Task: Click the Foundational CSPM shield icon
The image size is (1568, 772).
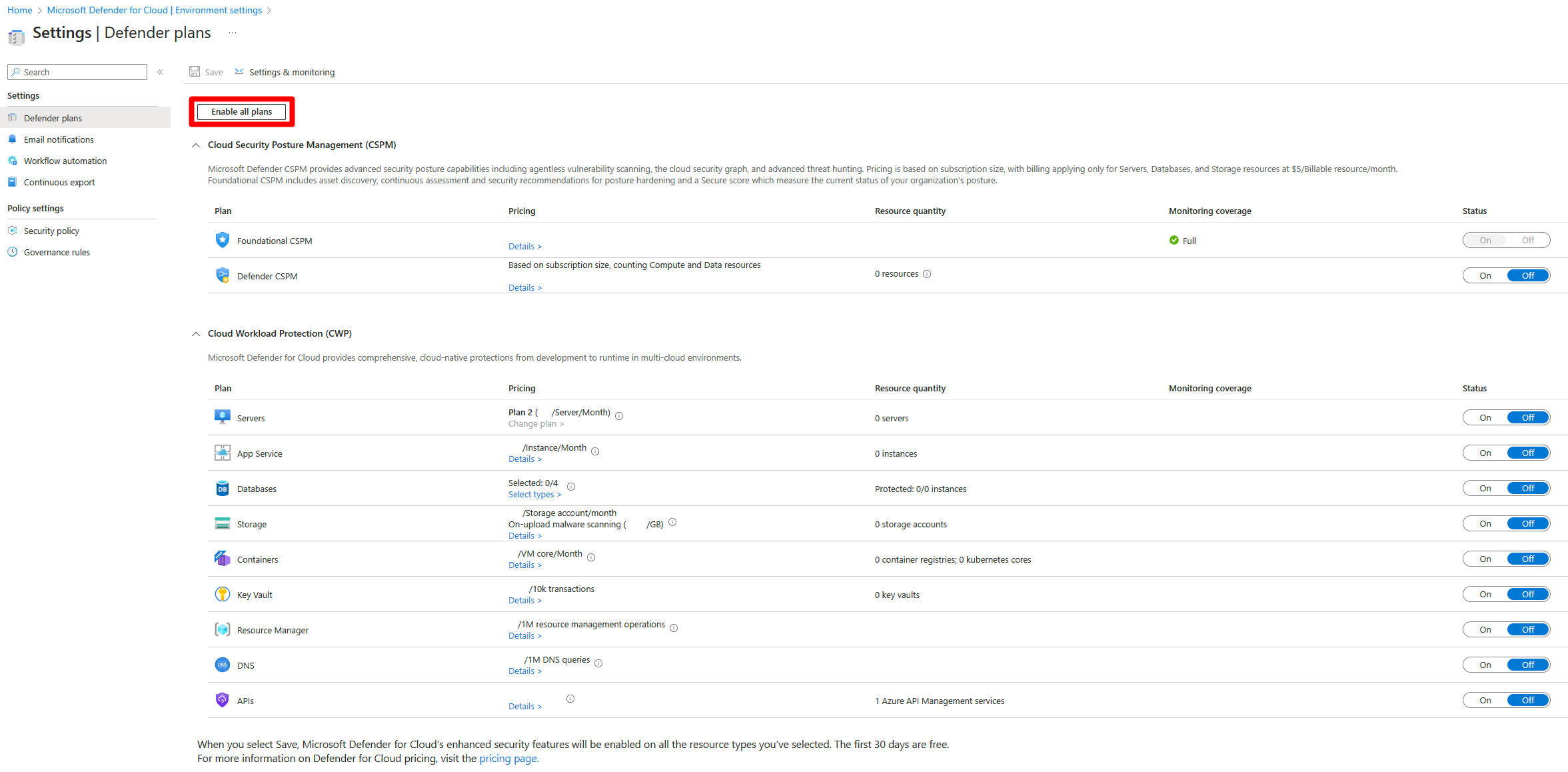Action: click(223, 240)
